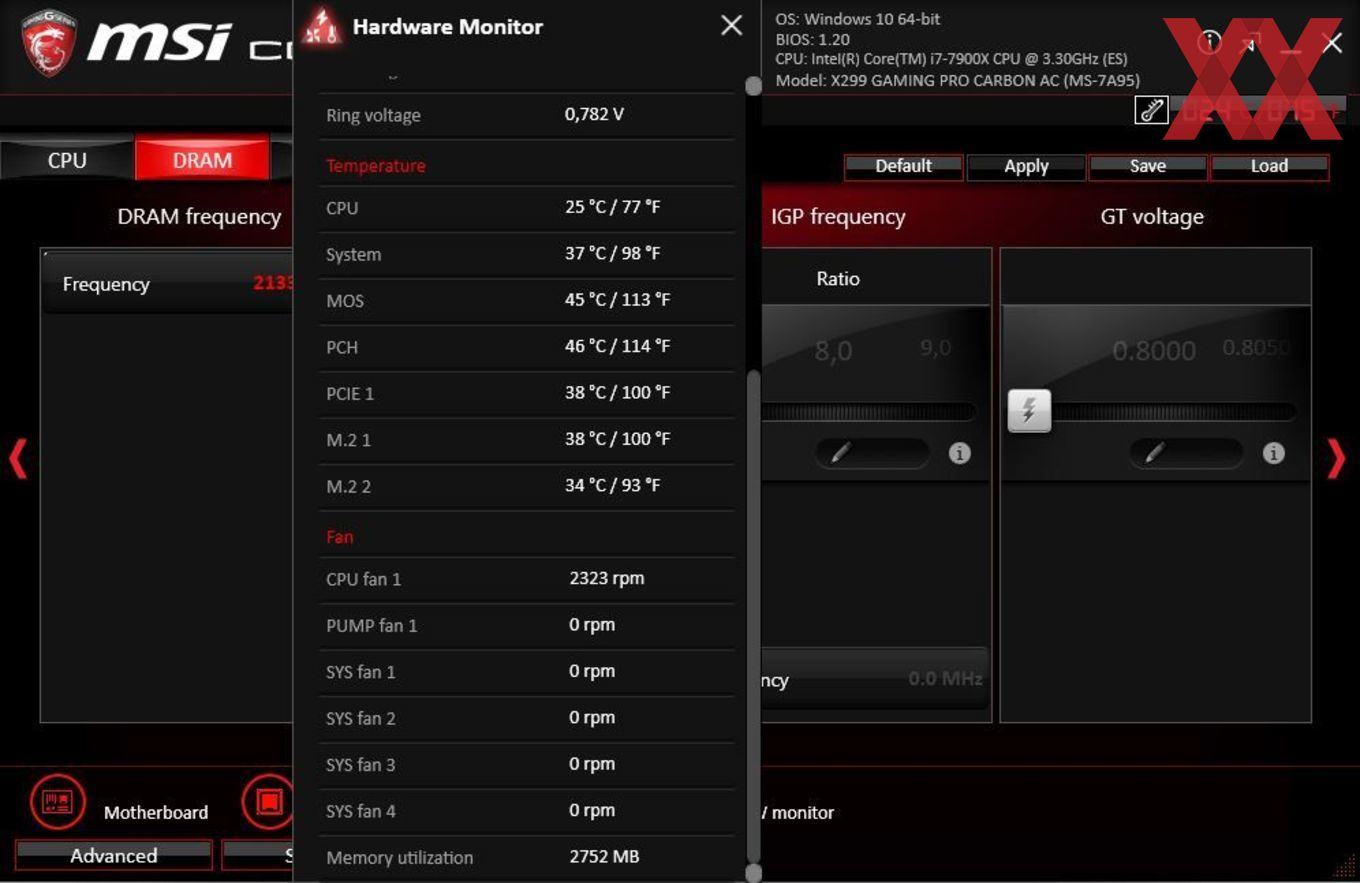This screenshot has height=883, width=1360.
Task: Click the 0,782 V ring voltage value
Action: coord(594,114)
